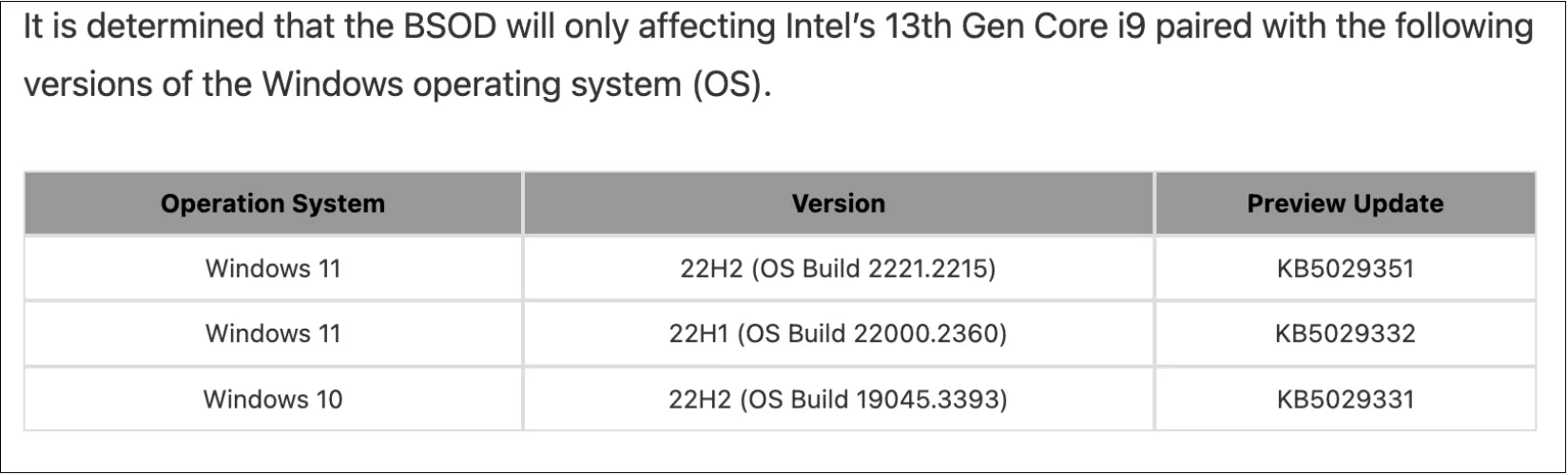Select the Windows 10 cell
The height and width of the screenshot is (475, 1568).
[x=273, y=399]
